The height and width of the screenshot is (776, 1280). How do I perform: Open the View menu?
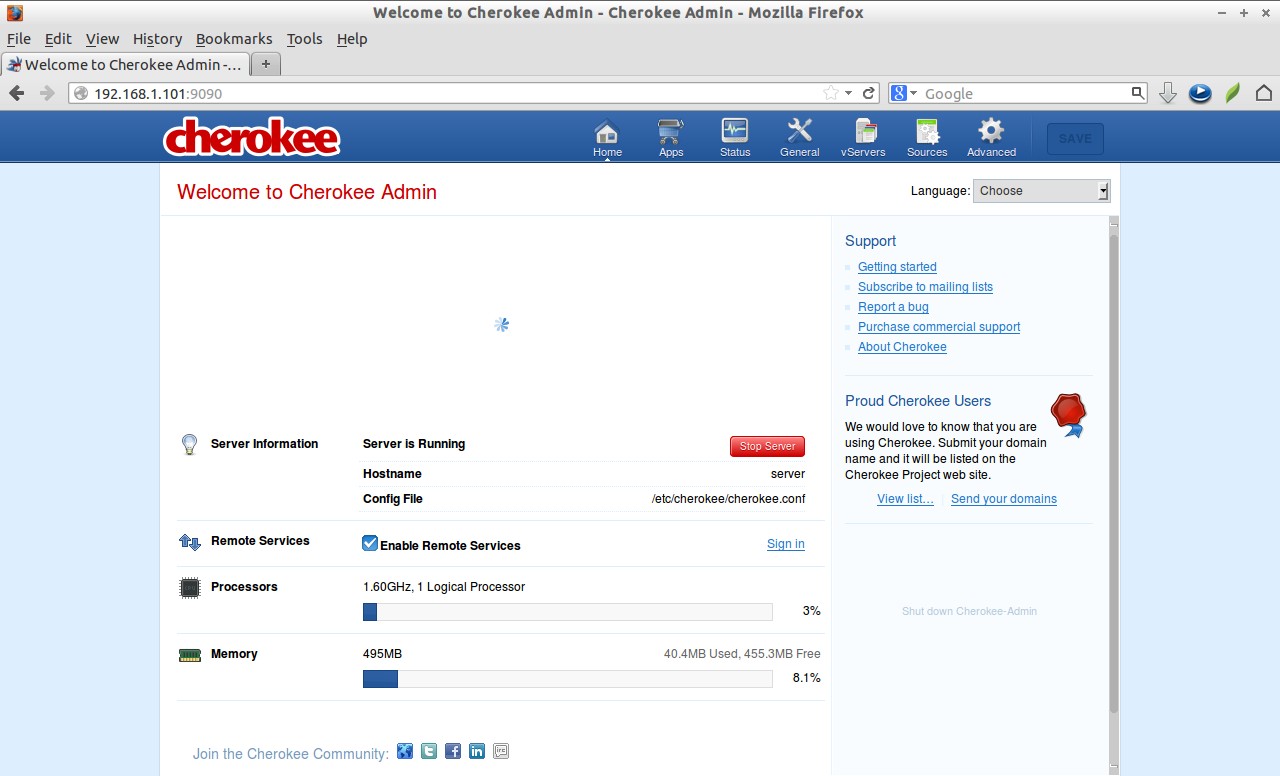pyautogui.click(x=102, y=39)
